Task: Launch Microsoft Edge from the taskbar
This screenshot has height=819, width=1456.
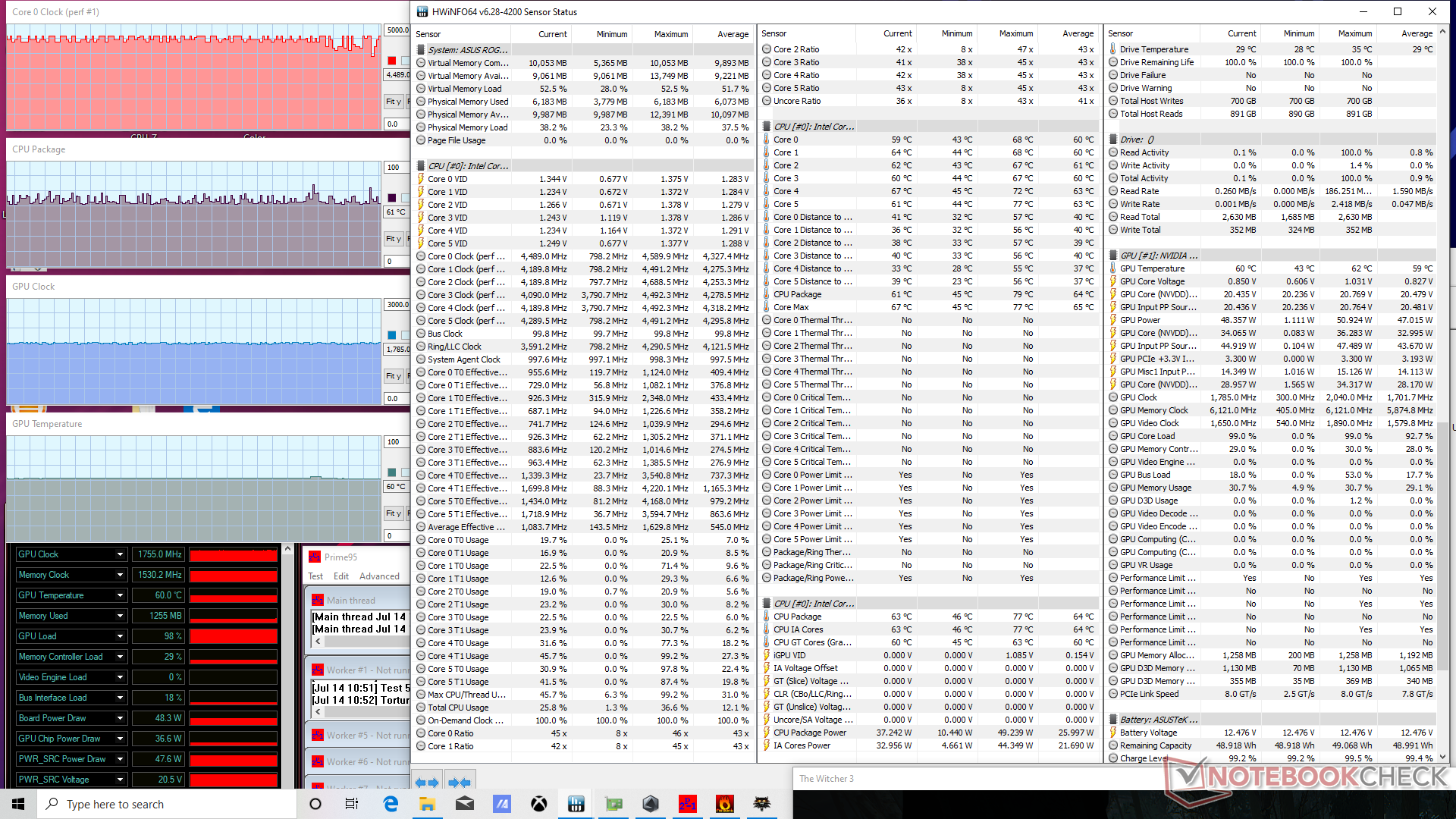Action: tap(391, 804)
